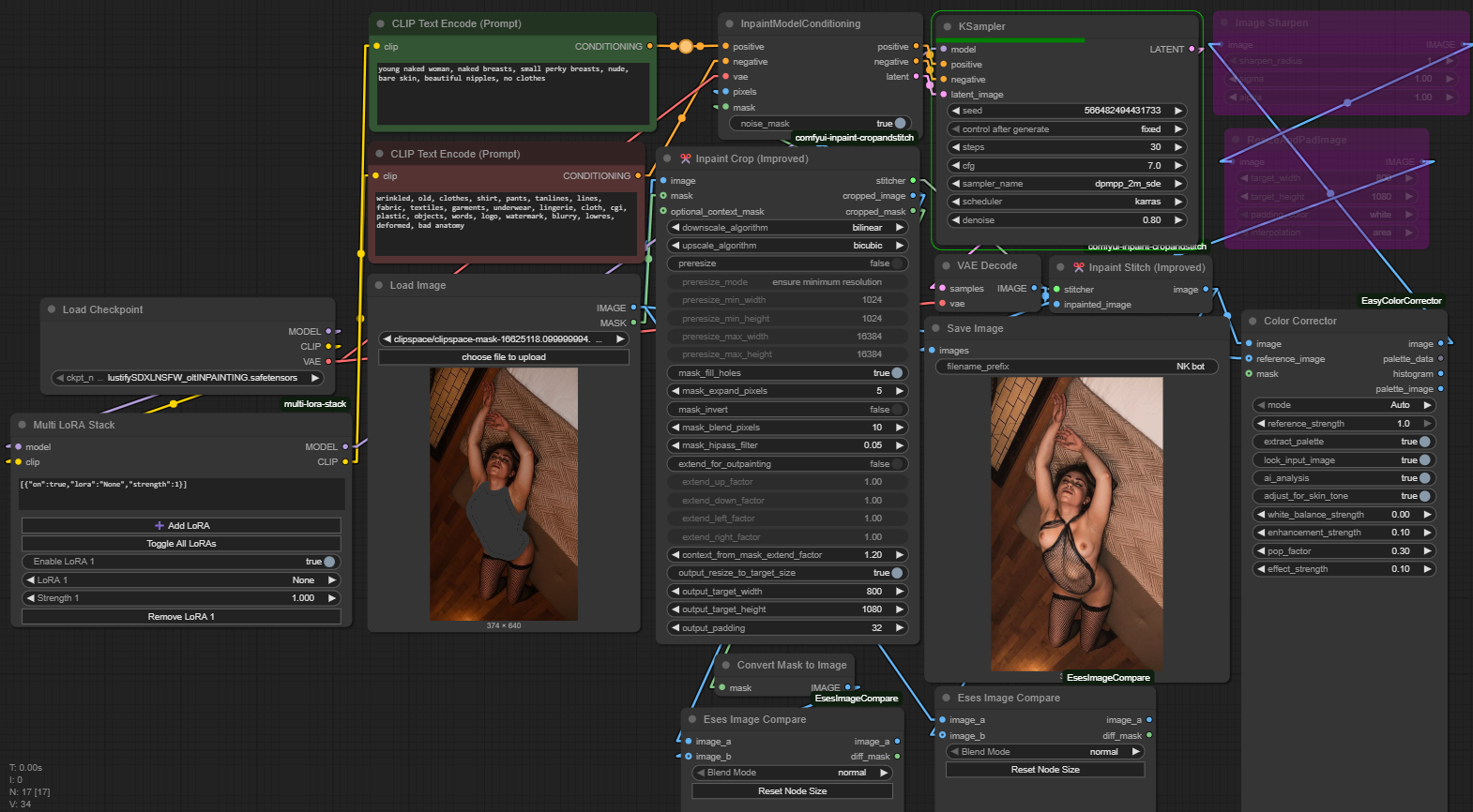1473x812 pixels.
Task: Collapse the Multi LoRA Stack node dot
Action: click(x=22, y=425)
